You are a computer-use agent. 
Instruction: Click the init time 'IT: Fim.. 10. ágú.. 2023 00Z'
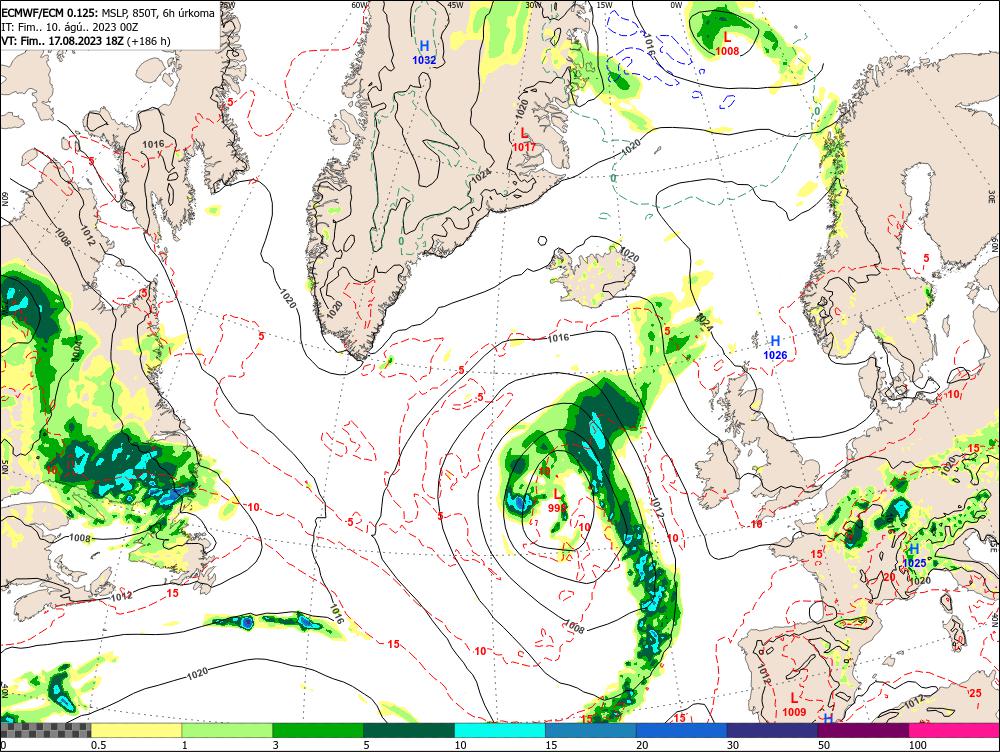(70, 27)
